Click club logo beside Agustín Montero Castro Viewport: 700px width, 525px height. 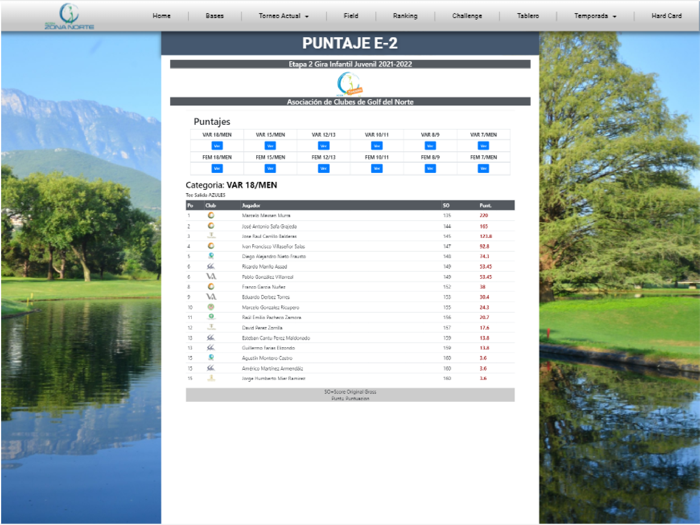click(x=211, y=358)
